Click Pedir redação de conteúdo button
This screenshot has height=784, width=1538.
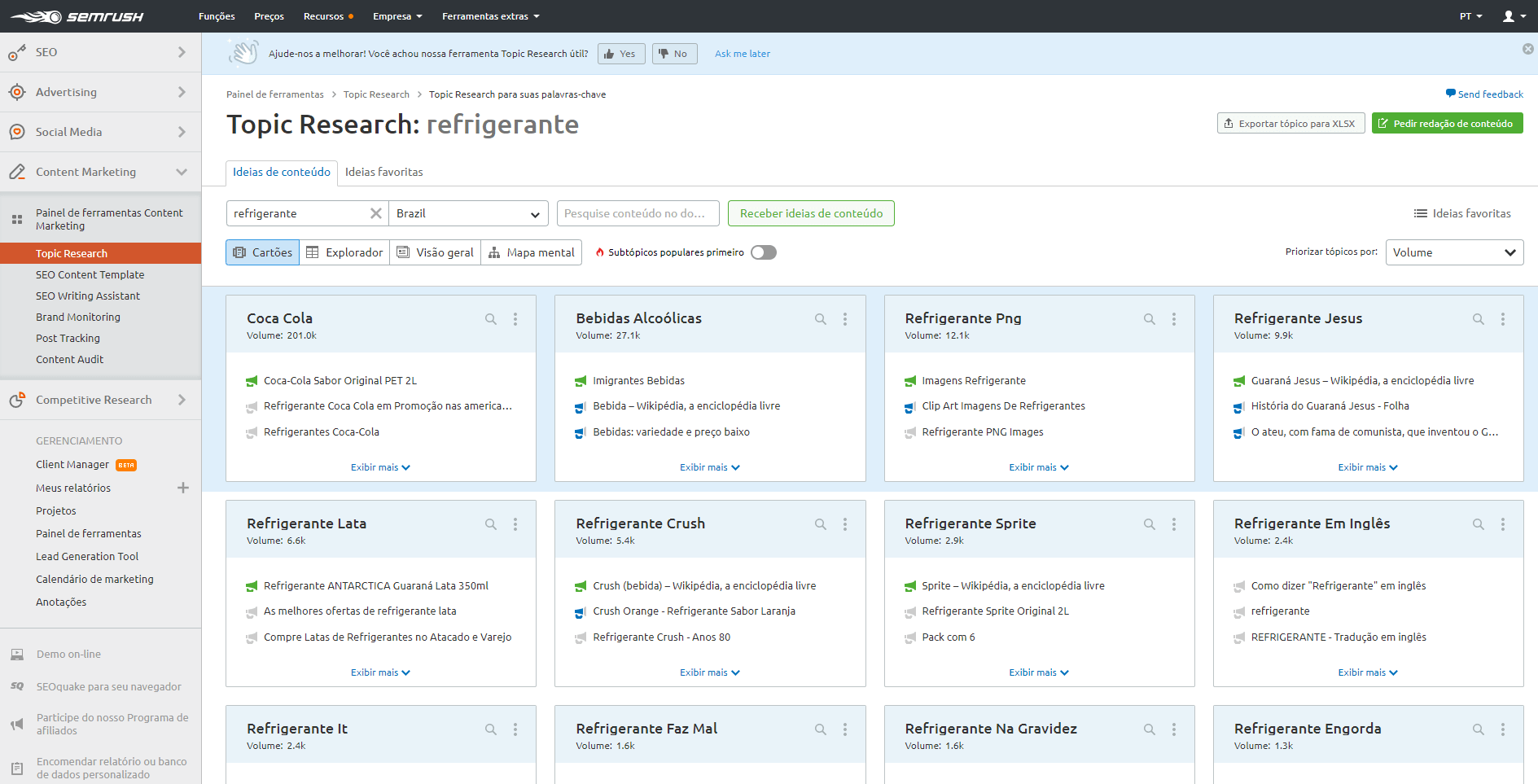click(1447, 124)
